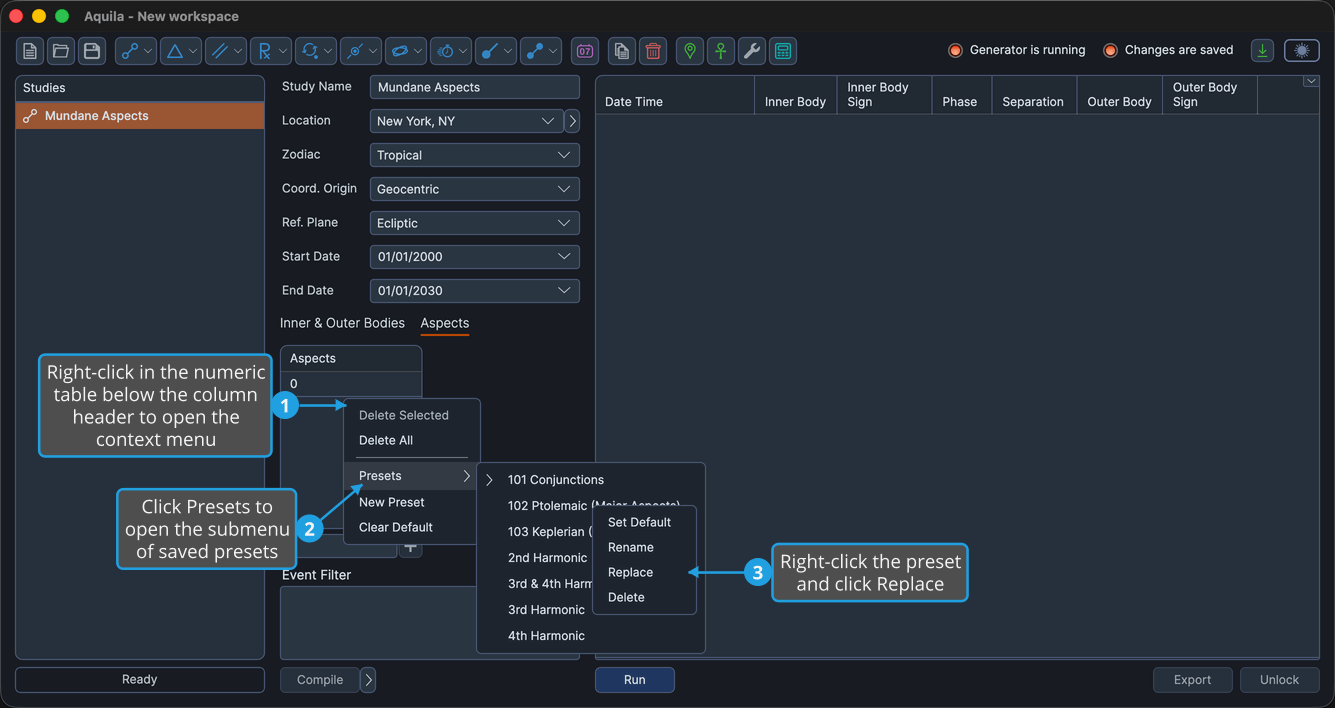The height and width of the screenshot is (708, 1335).
Task: Click the arrow button next to Compile
Action: pyautogui.click(x=368, y=680)
